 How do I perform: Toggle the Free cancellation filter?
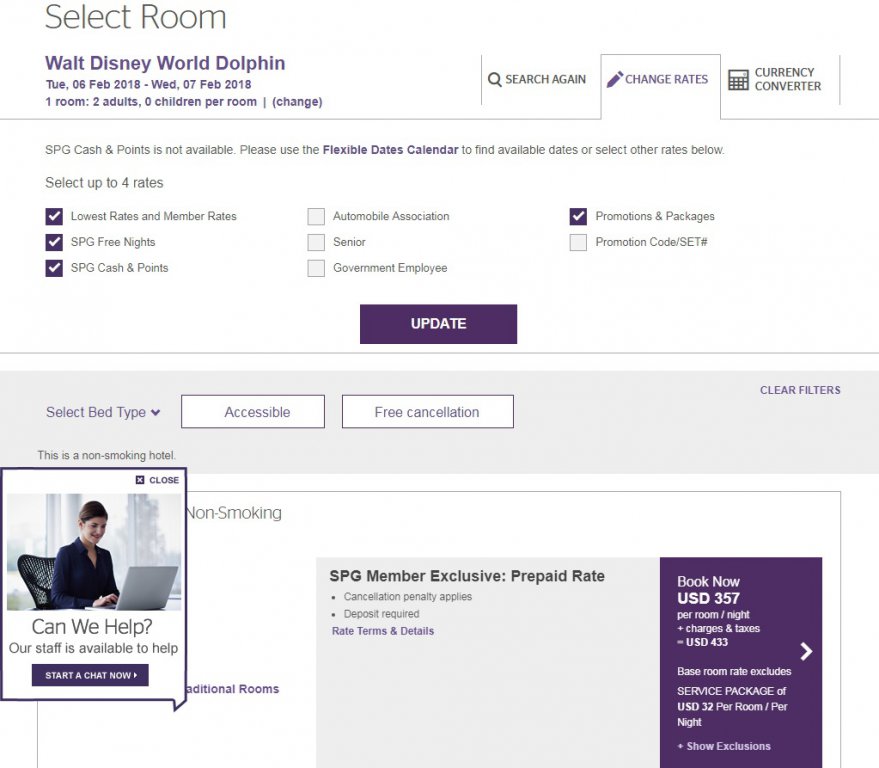[x=427, y=412]
